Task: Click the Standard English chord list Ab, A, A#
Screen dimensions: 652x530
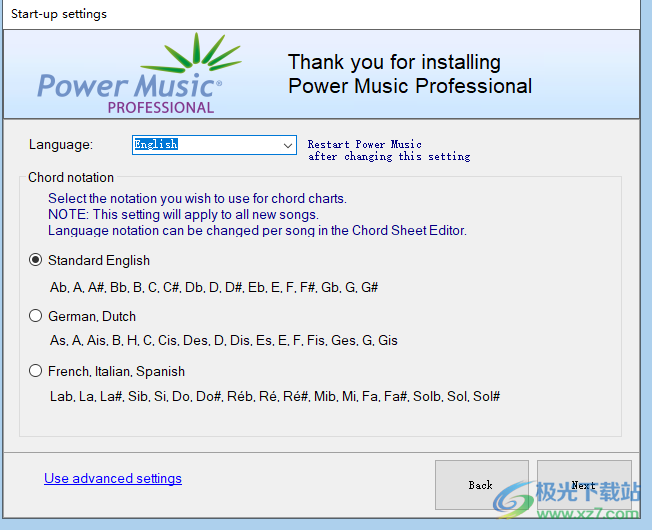Action: (x=214, y=287)
